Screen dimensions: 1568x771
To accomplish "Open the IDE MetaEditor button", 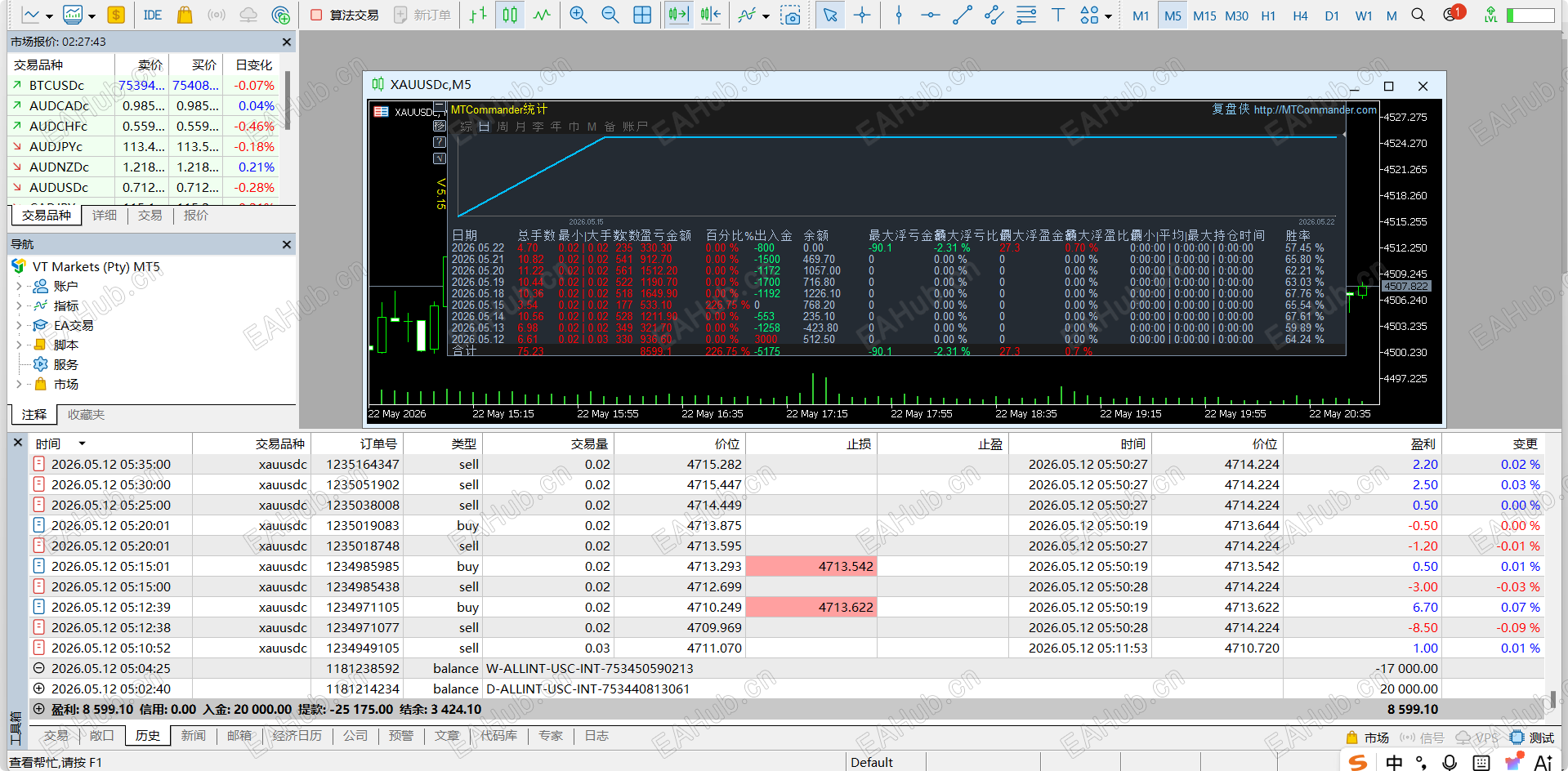I will click(x=152, y=15).
